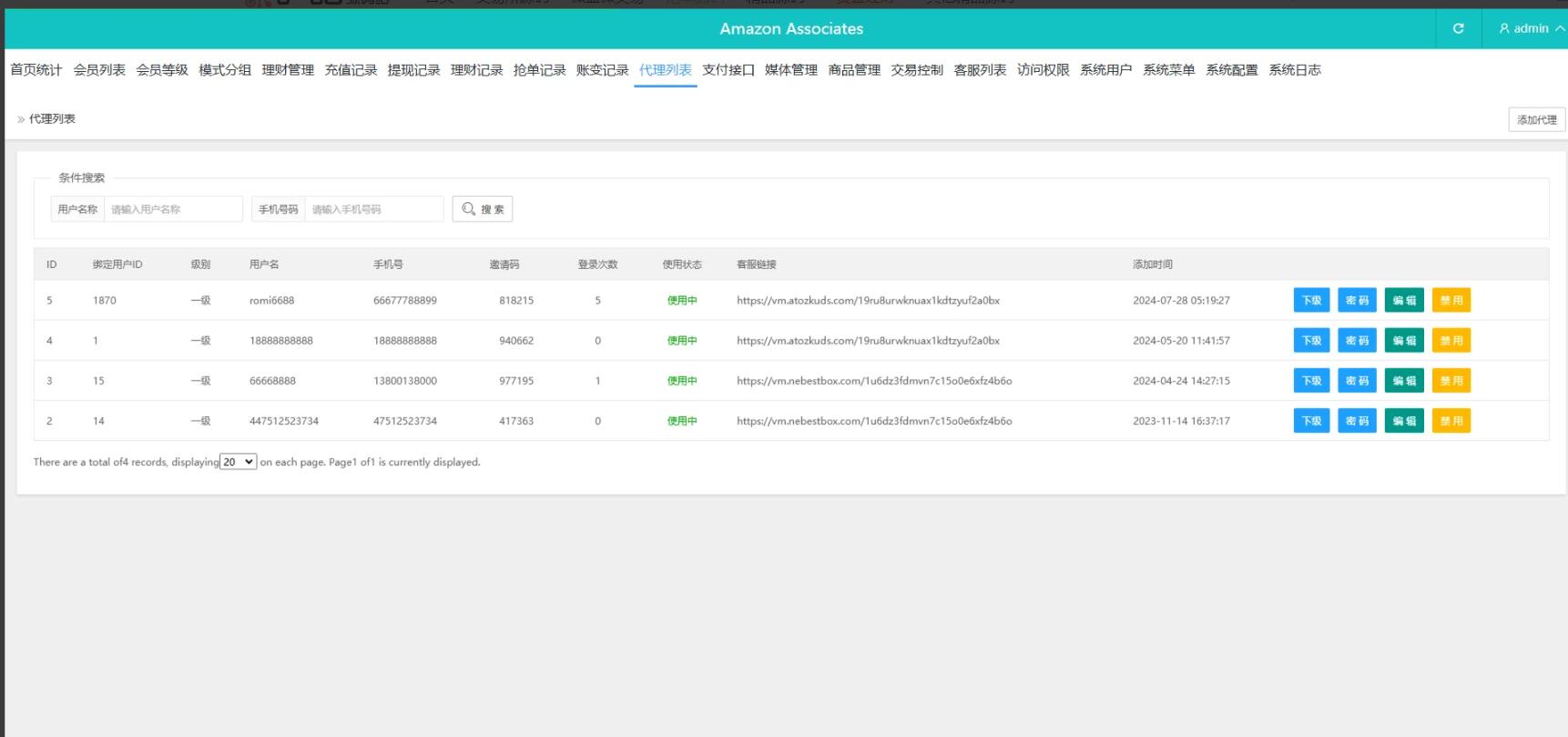Click the refresh icon in the header
The image size is (1568, 737).
pyautogui.click(x=1458, y=28)
